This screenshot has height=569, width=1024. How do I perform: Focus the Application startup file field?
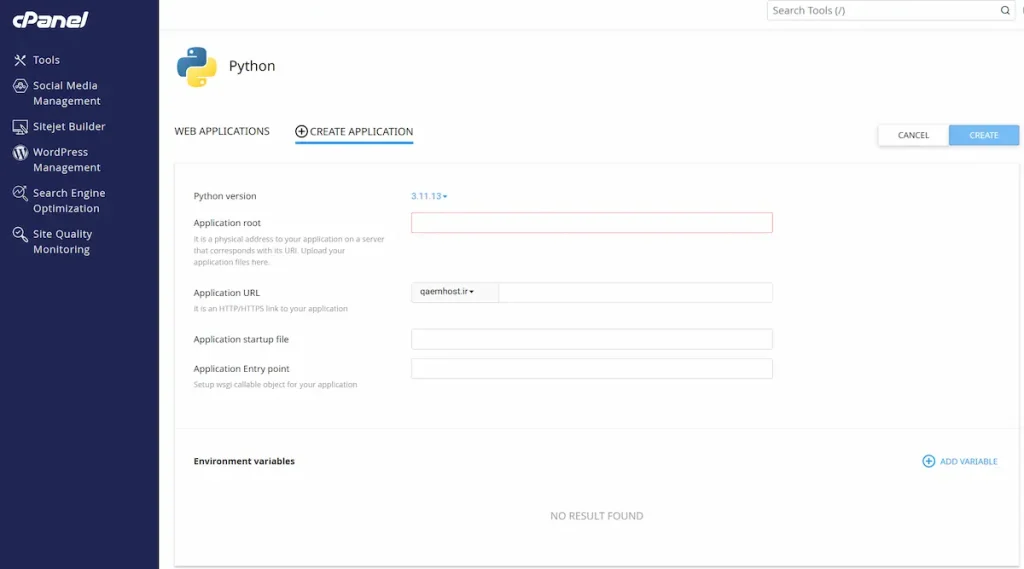(592, 339)
